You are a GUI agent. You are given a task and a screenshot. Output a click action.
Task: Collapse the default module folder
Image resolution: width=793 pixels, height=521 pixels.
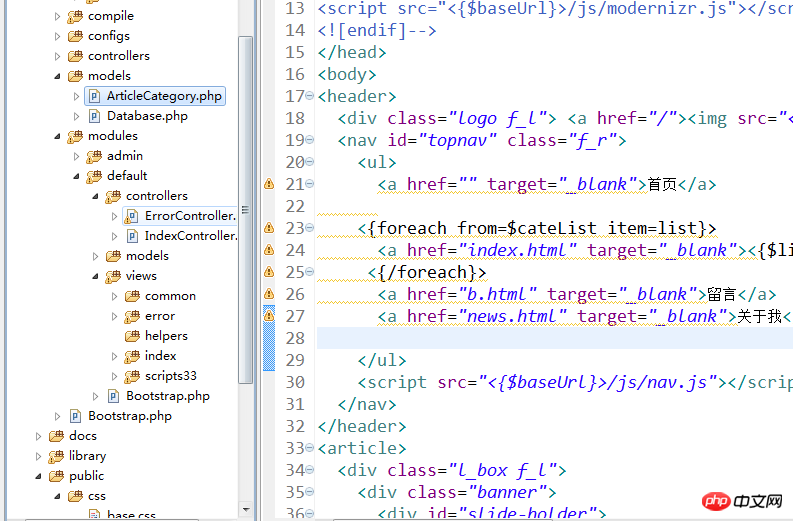[x=76, y=177]
